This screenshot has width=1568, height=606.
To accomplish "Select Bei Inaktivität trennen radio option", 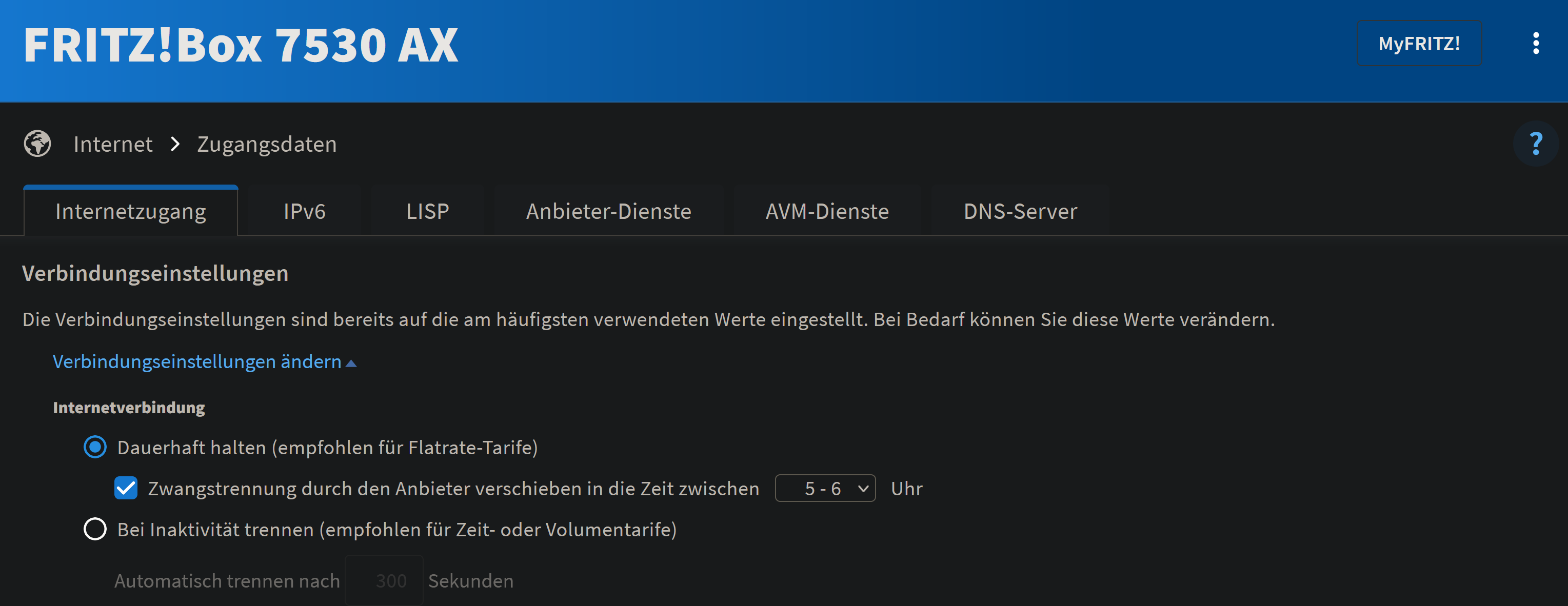I will coord(95,529).
